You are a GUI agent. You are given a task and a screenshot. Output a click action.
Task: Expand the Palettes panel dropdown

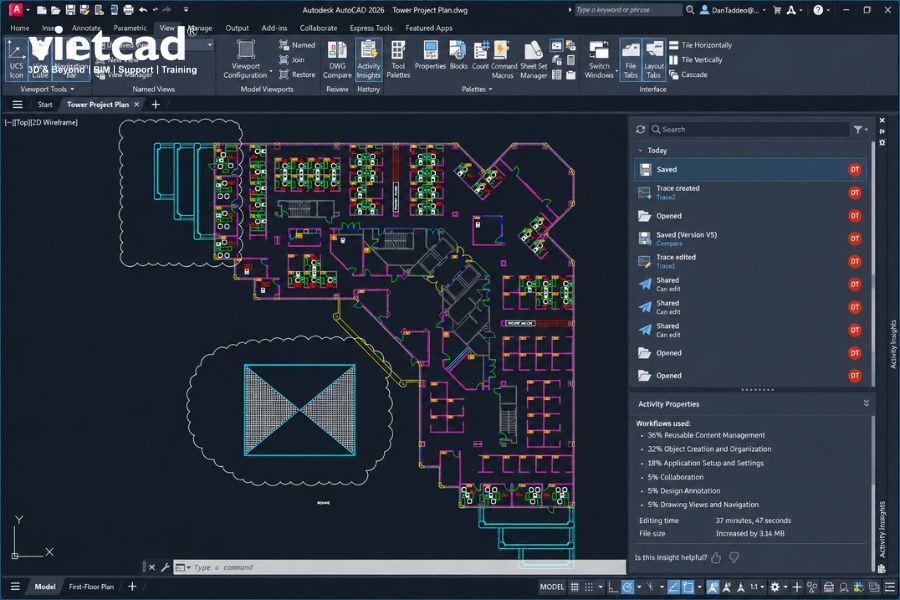pyautogui.click(x=476, y=89)
